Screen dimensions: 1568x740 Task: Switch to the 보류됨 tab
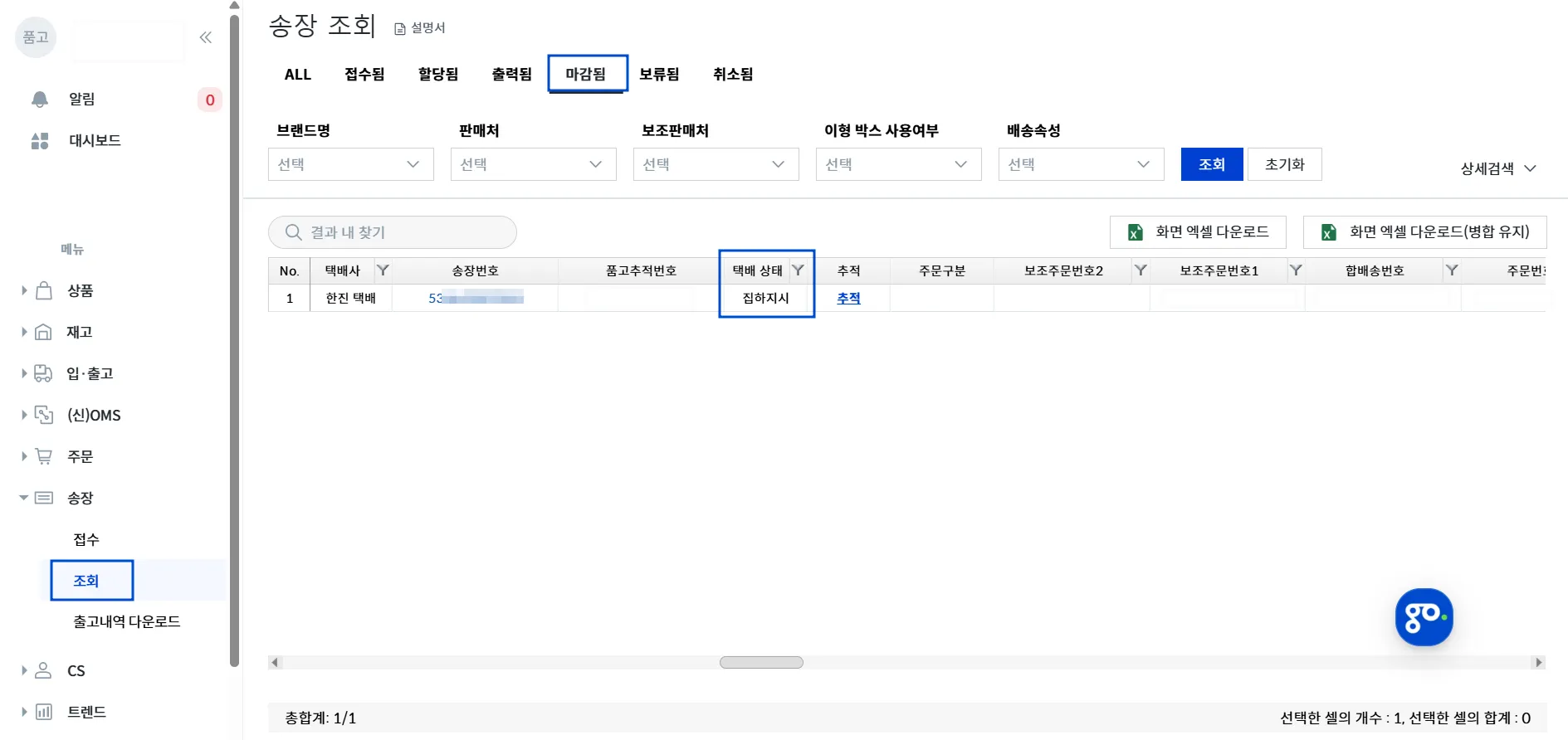click(659, 75)
